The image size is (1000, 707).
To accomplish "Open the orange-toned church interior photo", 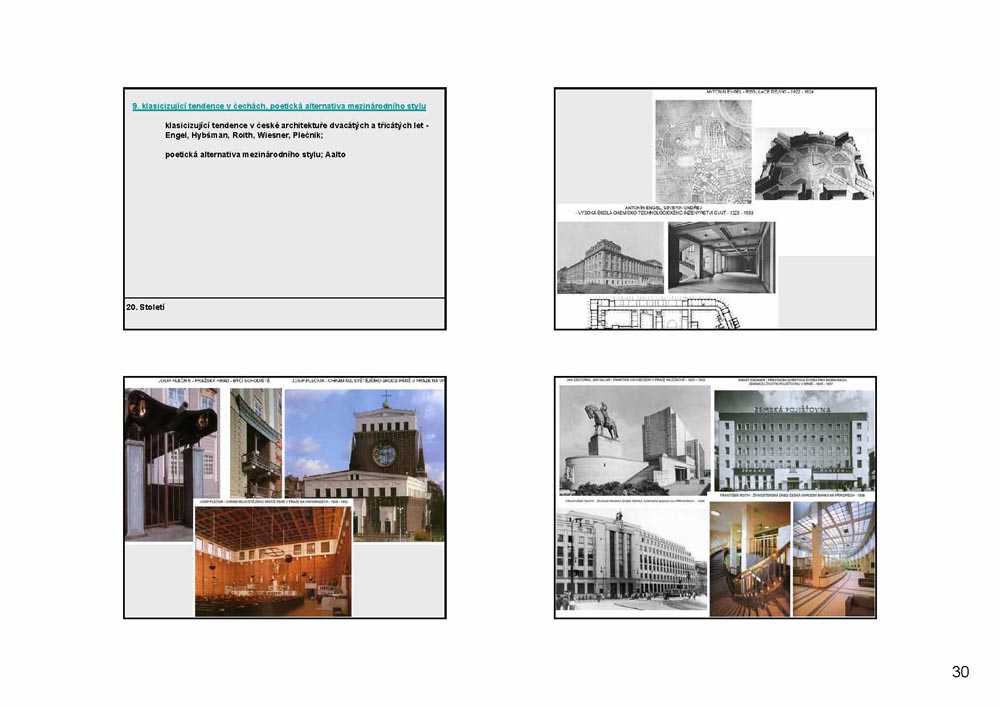I will 273,562.
